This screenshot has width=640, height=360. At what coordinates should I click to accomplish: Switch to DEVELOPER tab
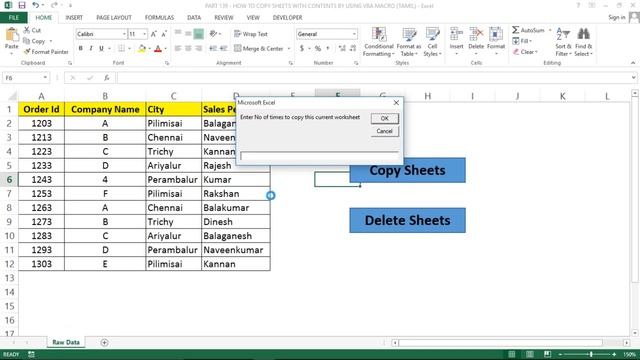(x=287, y=18)
